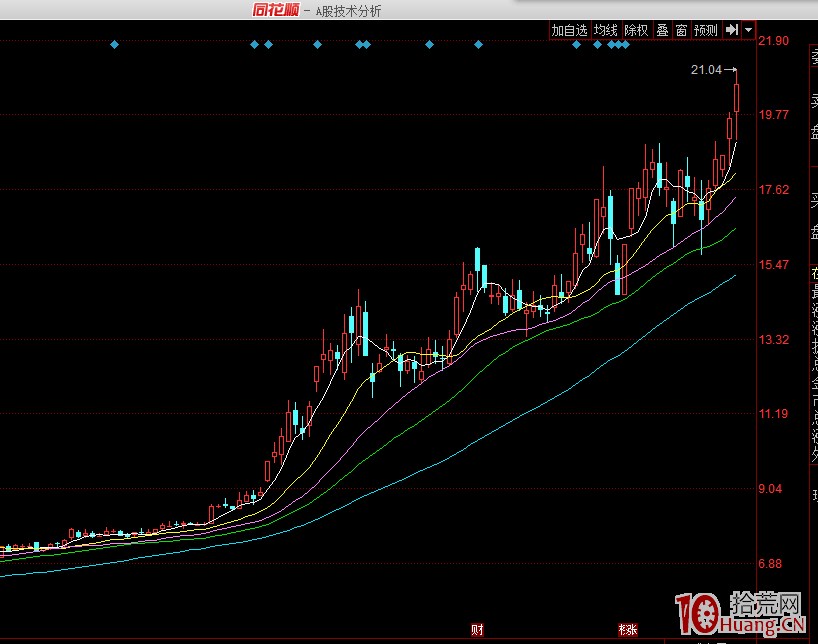The height and width of the screenshot is (644, 818).
Task: Click the 15.47 price axis label
Action: click(x=774, y=265)
